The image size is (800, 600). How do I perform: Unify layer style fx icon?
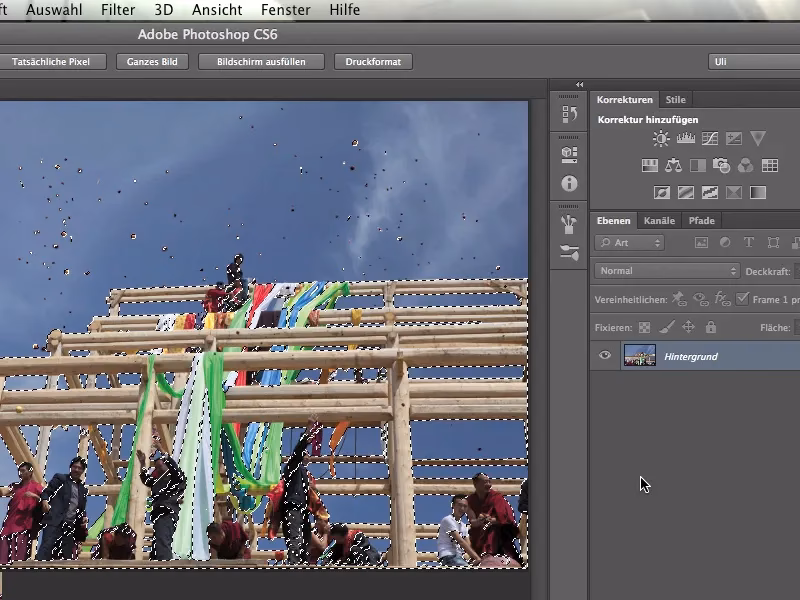722,299
